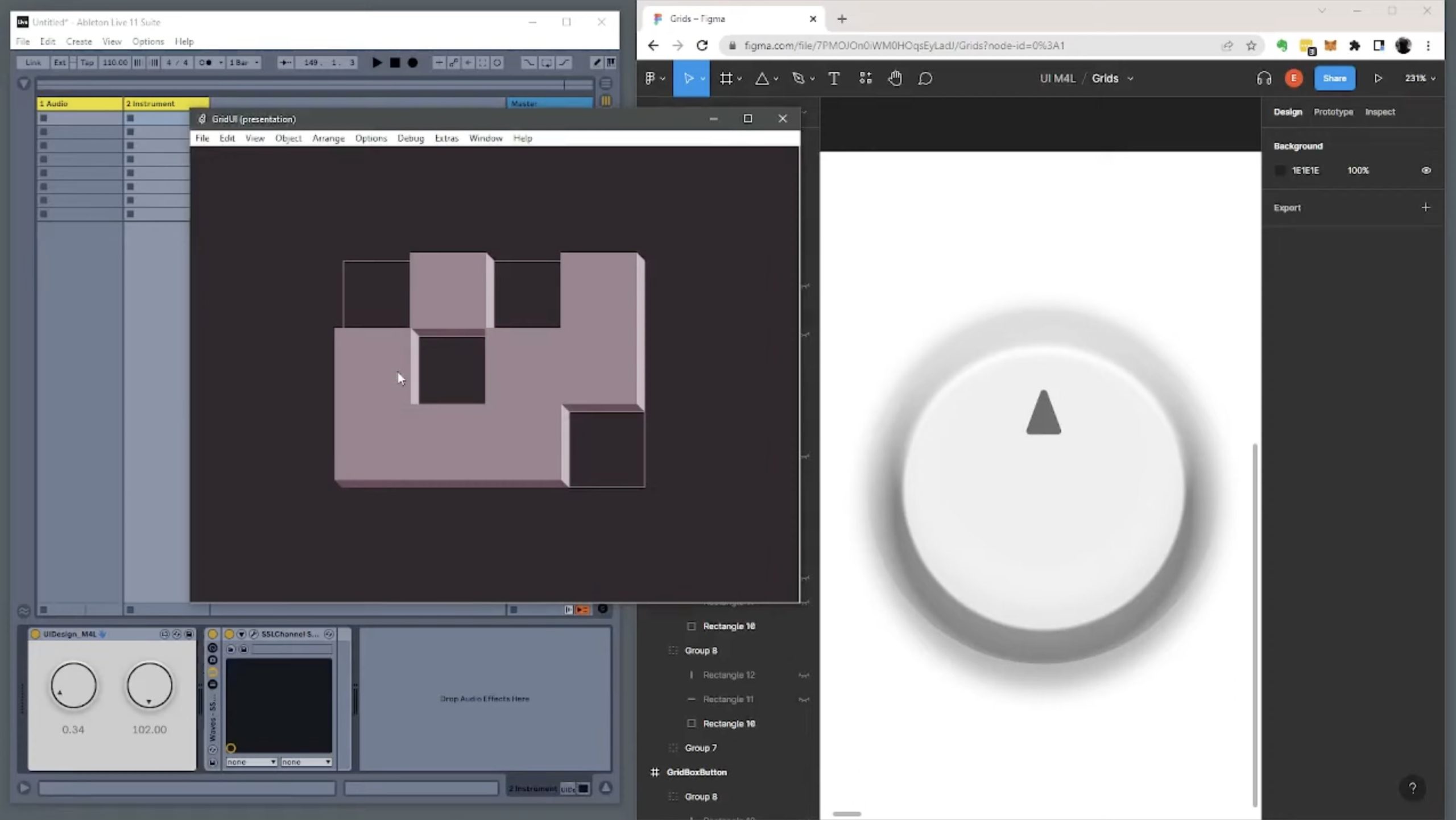Select the Figma Frame tool

pos(726,78)
